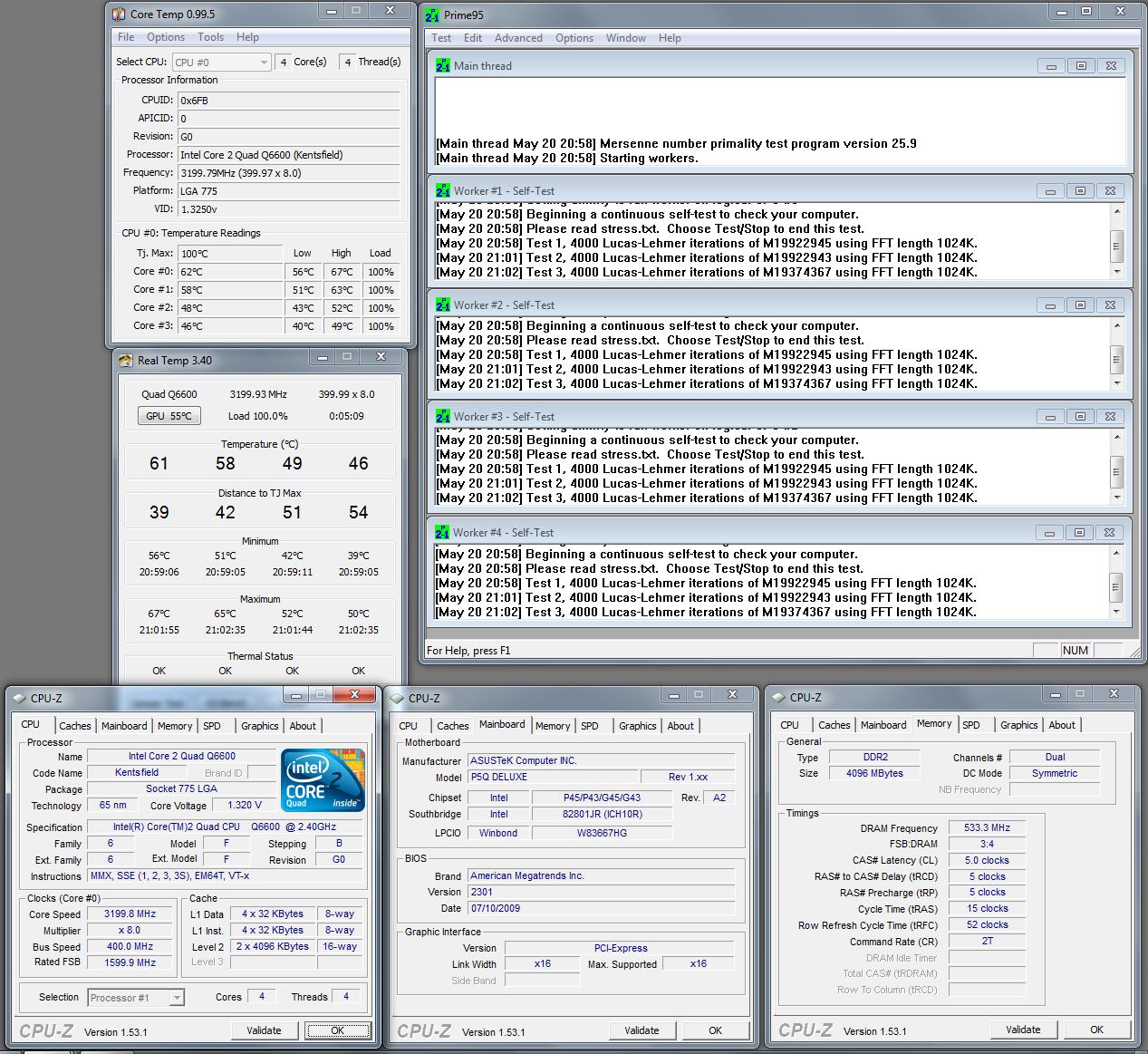Click the Core Temp title bar icon
This screenshot has width=1148, height=1054.
119,14
